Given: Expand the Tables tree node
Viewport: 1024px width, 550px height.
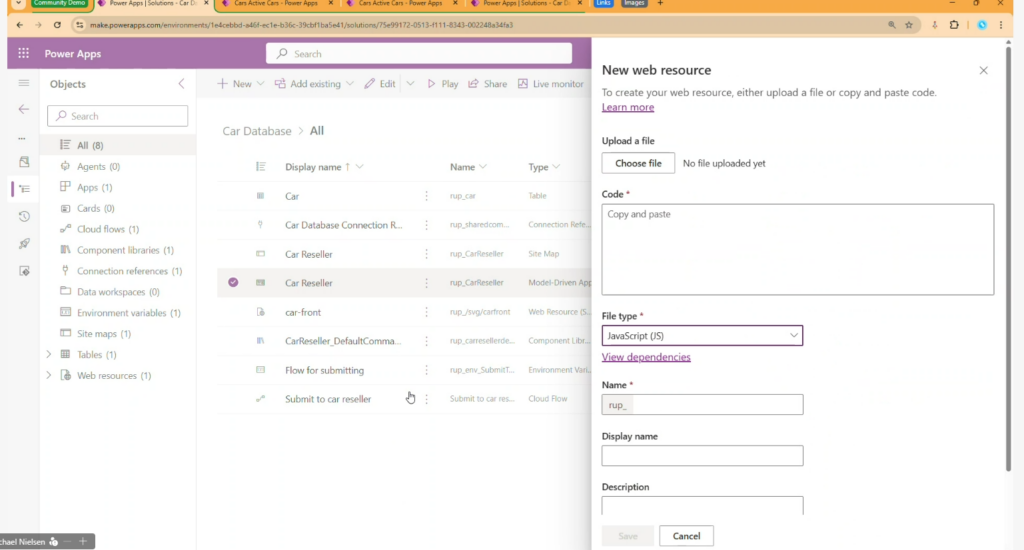Looking at the screenshot, I should point(49,354).
